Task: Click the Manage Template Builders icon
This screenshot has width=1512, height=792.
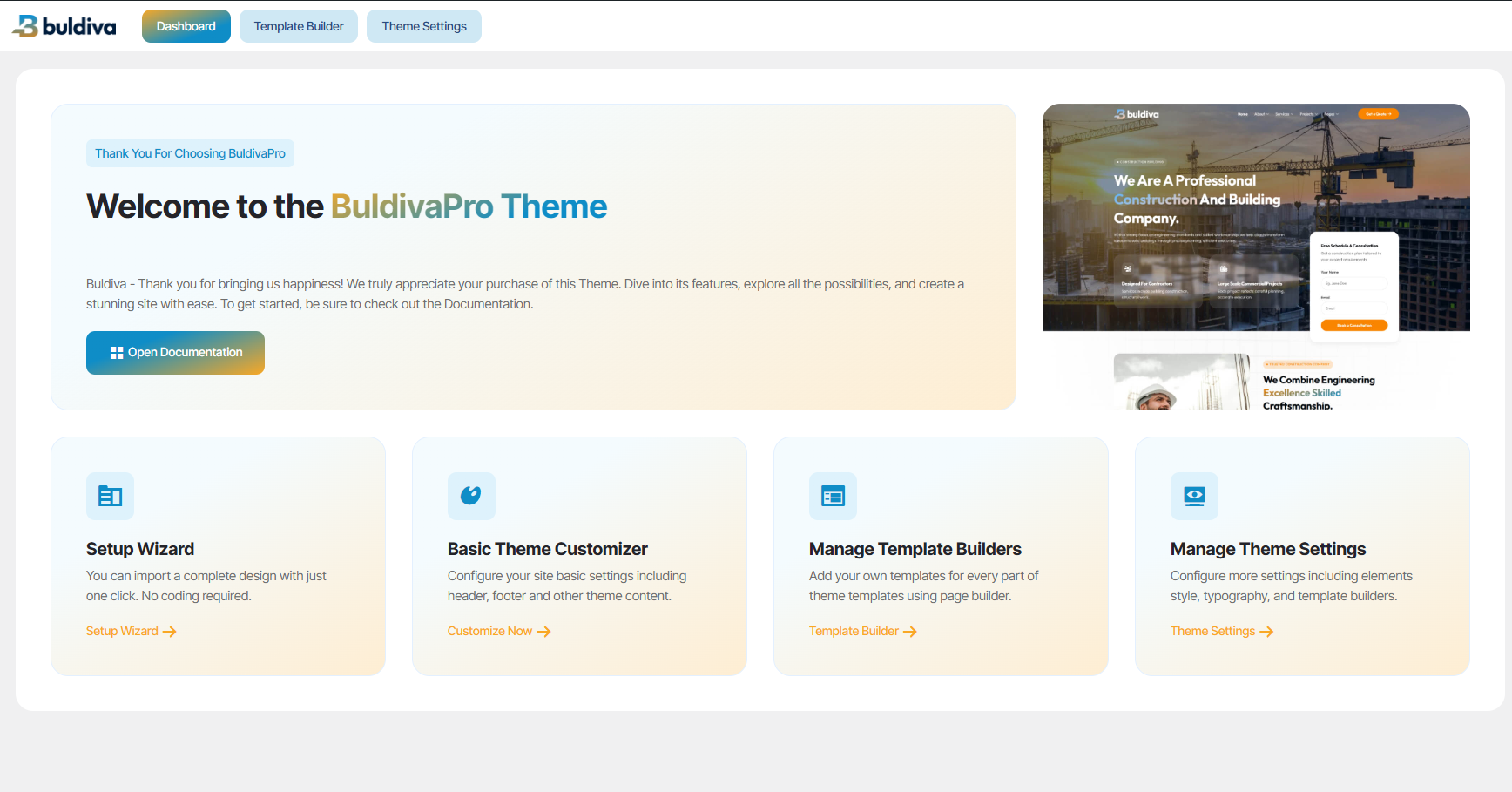Action: point(833,496)
